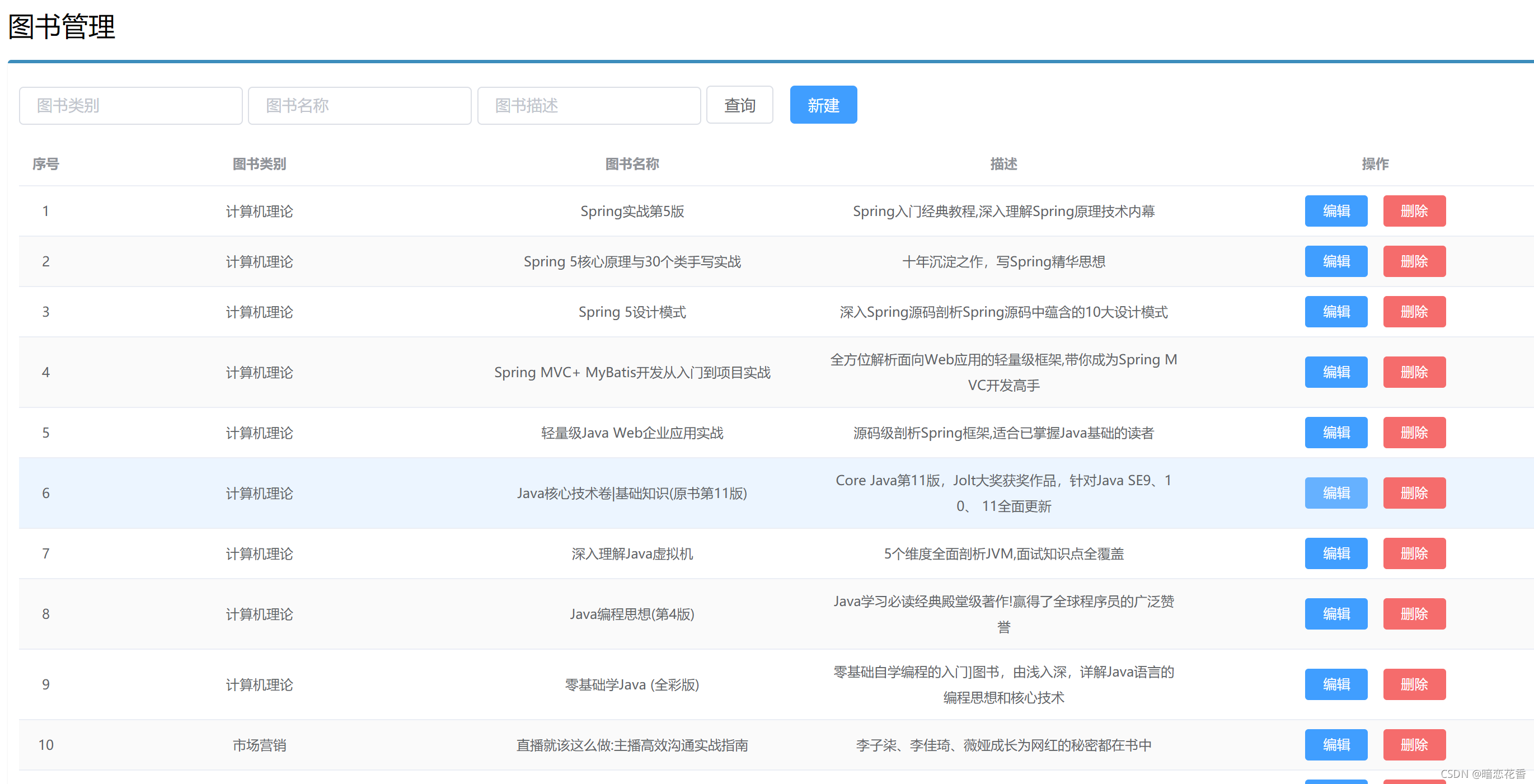The image size is (1534, 784).
Task: Click the 图书名称 search input
Action: click(x=359, y=105)
